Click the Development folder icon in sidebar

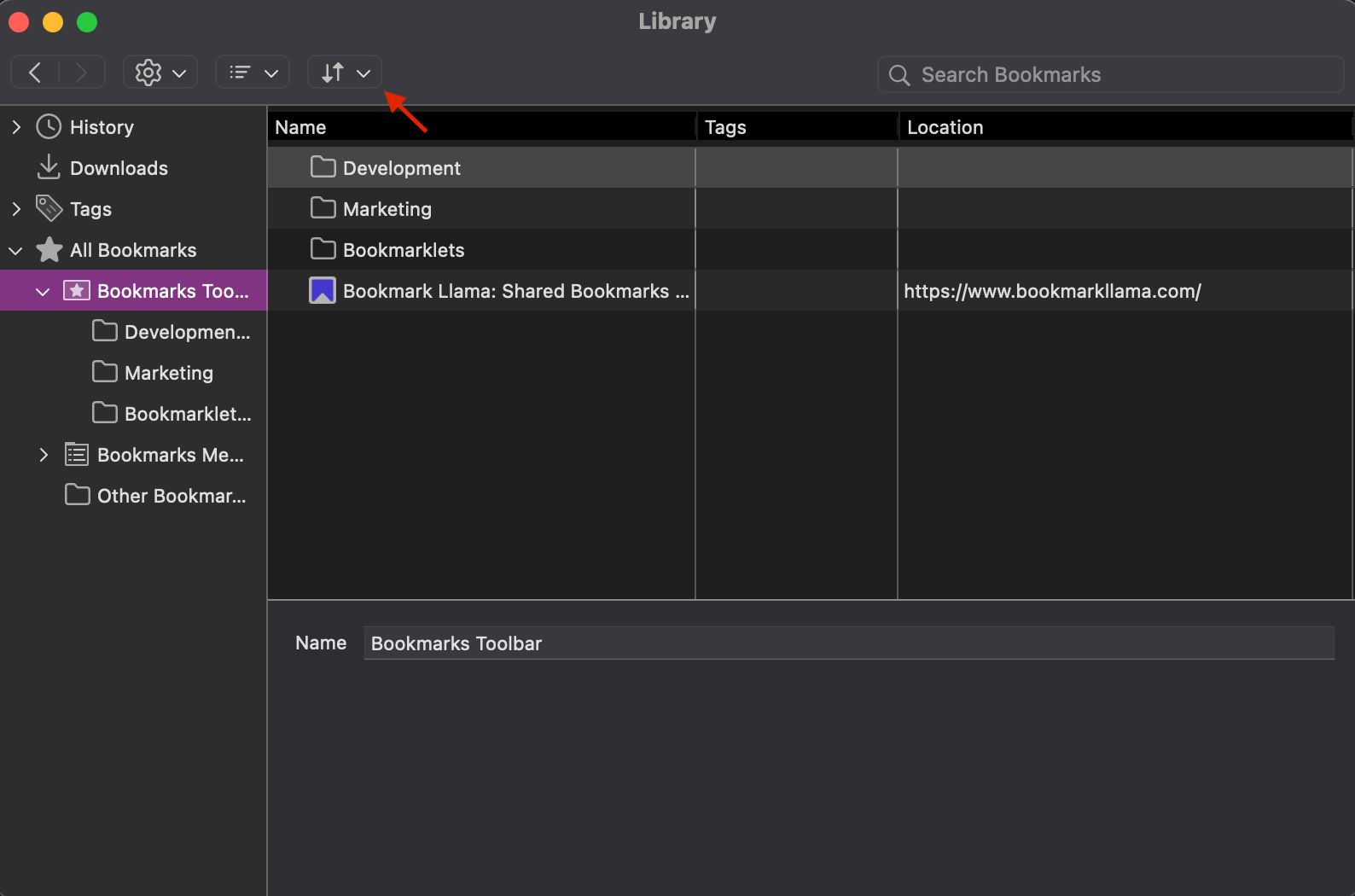(x=104, y=330)
